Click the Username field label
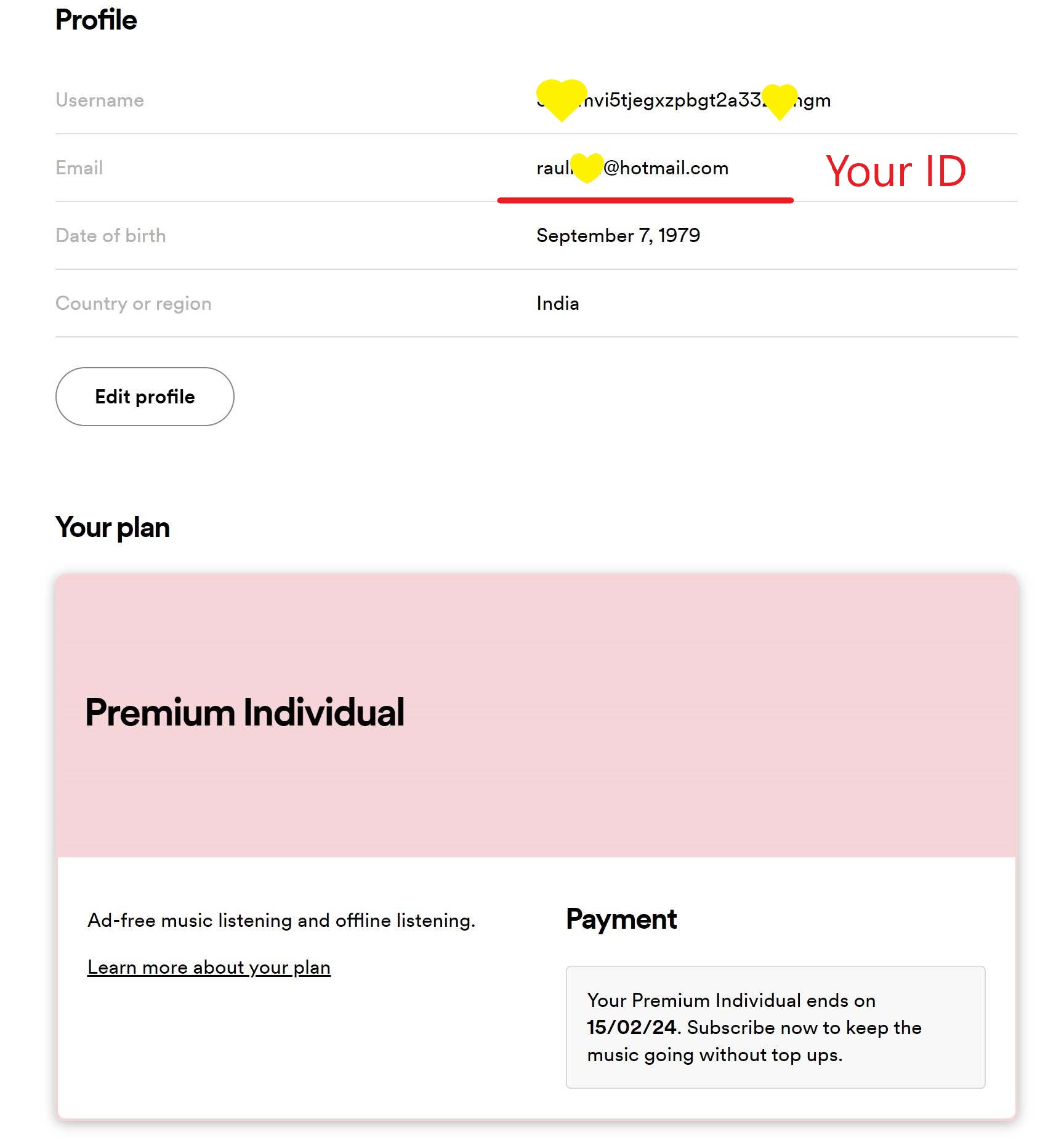The image size is (1064, 1140). [x=100, y=100]
